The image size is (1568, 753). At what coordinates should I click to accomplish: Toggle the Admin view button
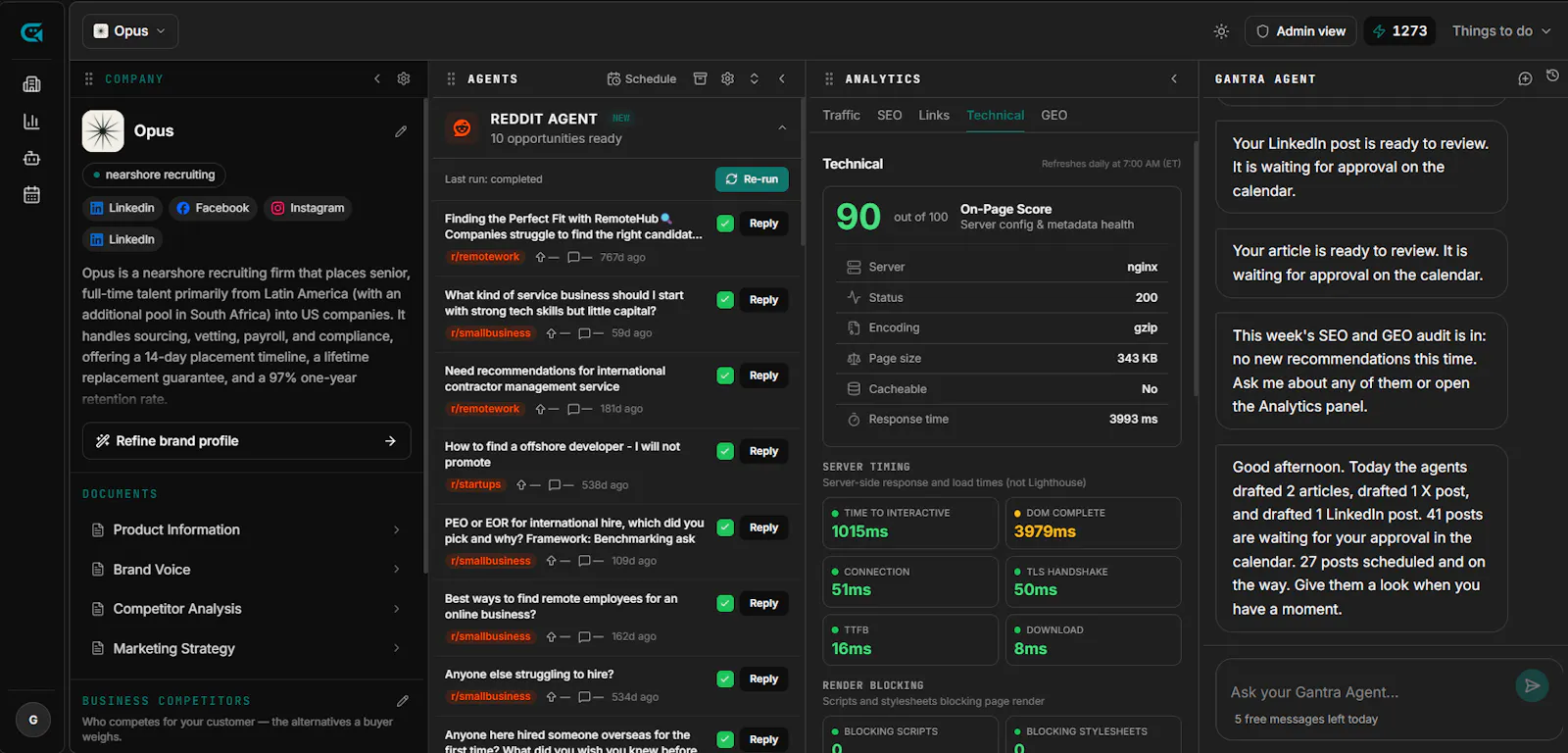[1300, 31]
